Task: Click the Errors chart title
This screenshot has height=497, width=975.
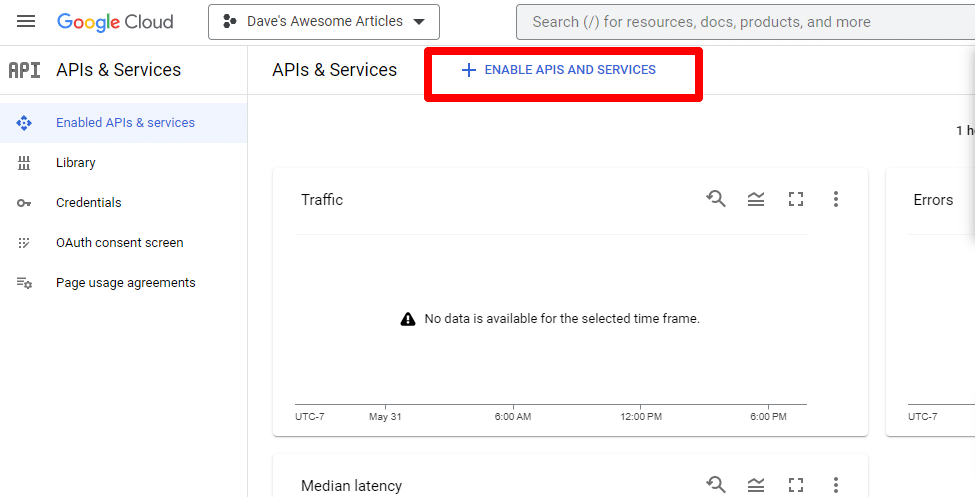Action: [x=933, y=200]
